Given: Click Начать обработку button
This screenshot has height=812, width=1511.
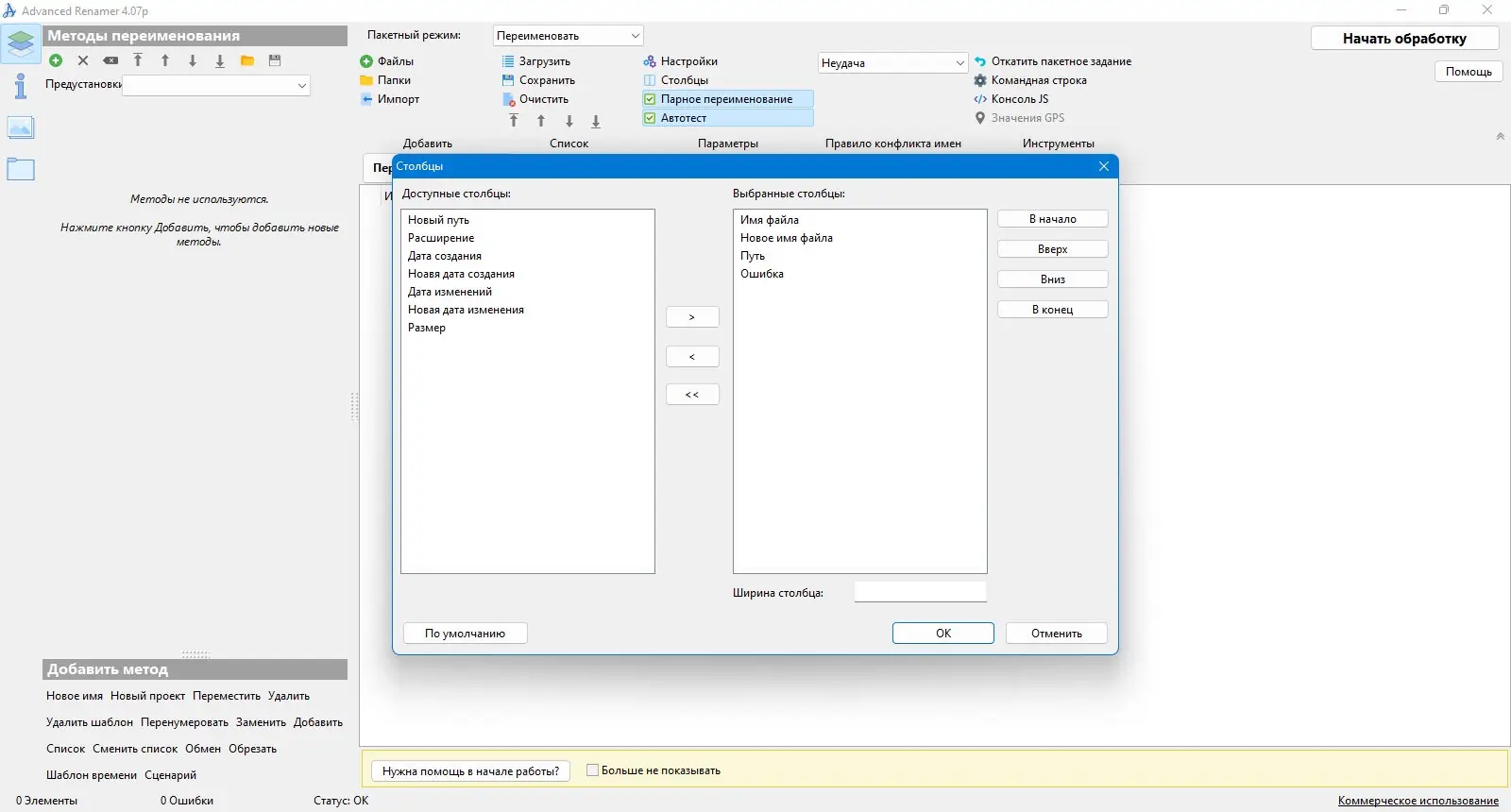Looking at the screenshot, I should coord(1404,39).
